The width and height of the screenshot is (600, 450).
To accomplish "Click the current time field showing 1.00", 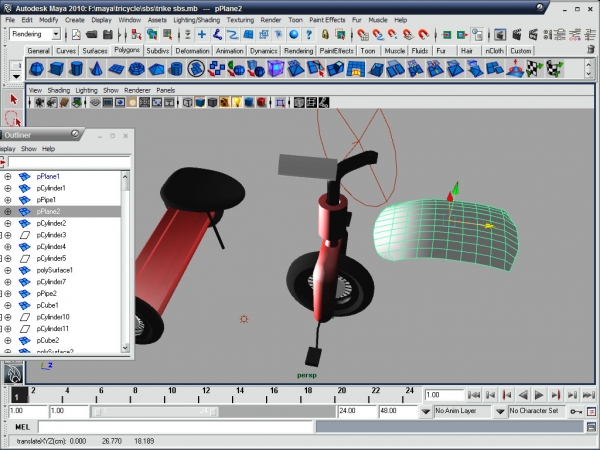I will tap(443, 395).
